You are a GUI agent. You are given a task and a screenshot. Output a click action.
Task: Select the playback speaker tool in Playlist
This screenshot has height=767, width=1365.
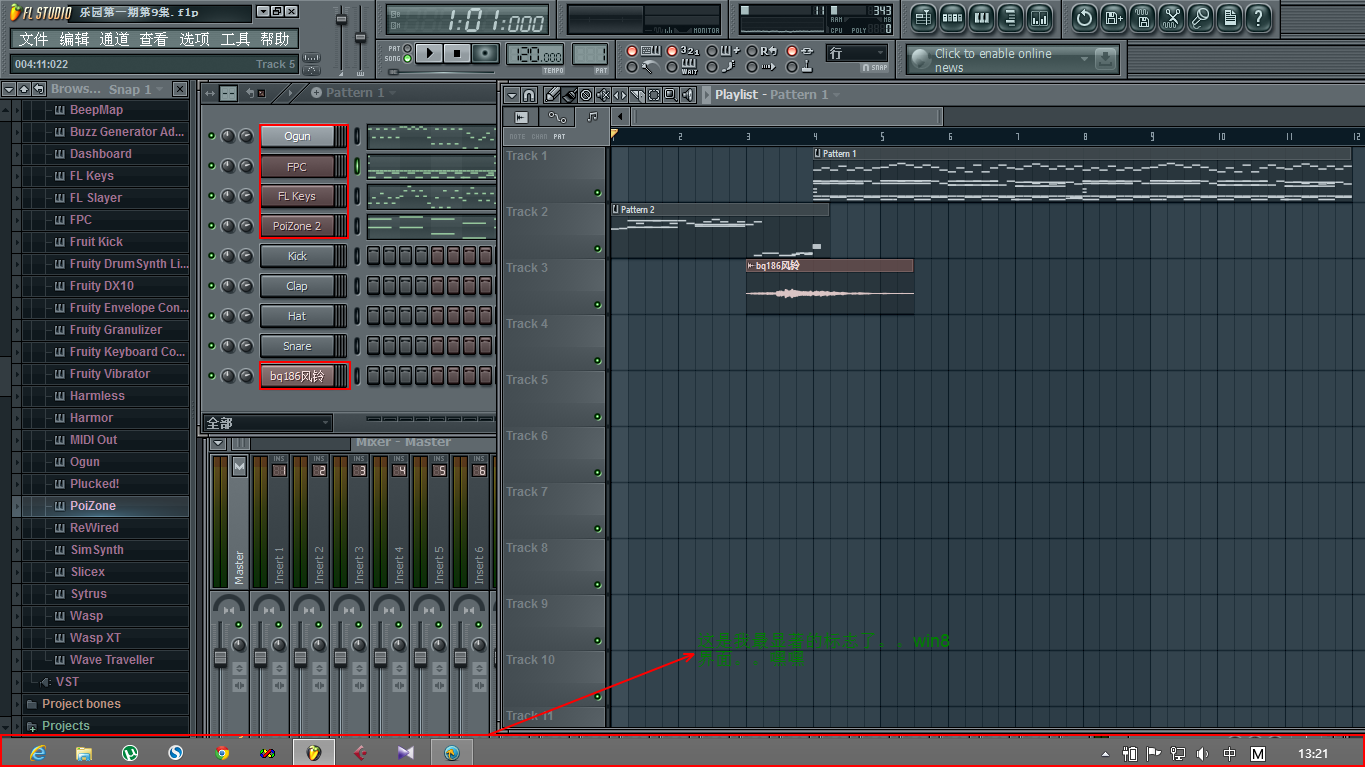pos(687,95)
